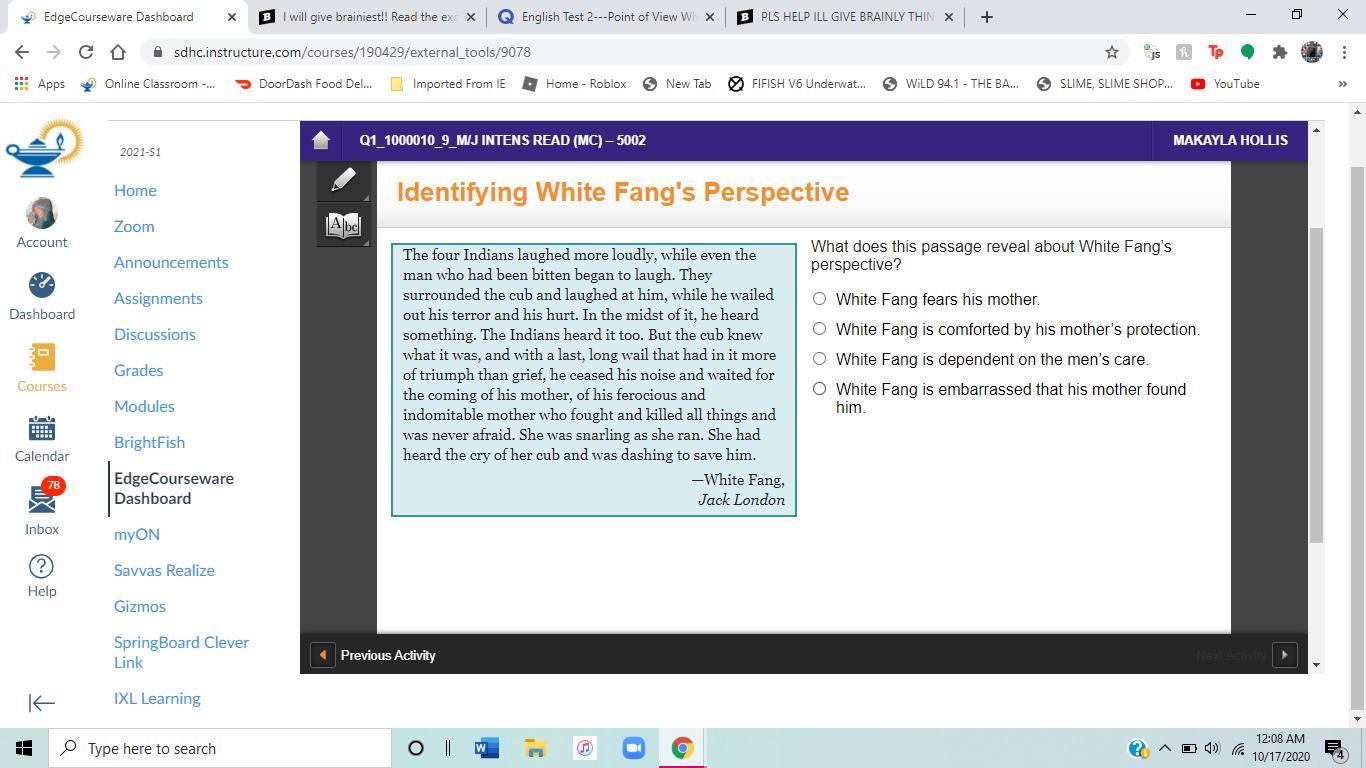The height and width of the screenshot is (768, 1366).
Task: Open the Zoom course link
Action: pos(134,226)
